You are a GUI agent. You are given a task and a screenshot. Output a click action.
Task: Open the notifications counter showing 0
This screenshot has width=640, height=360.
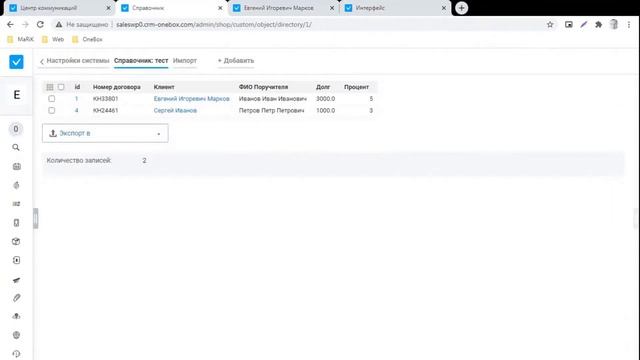pos(16,129)
